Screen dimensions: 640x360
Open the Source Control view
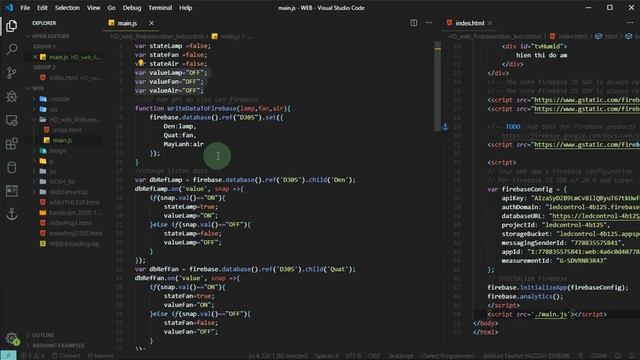point(11,73)
